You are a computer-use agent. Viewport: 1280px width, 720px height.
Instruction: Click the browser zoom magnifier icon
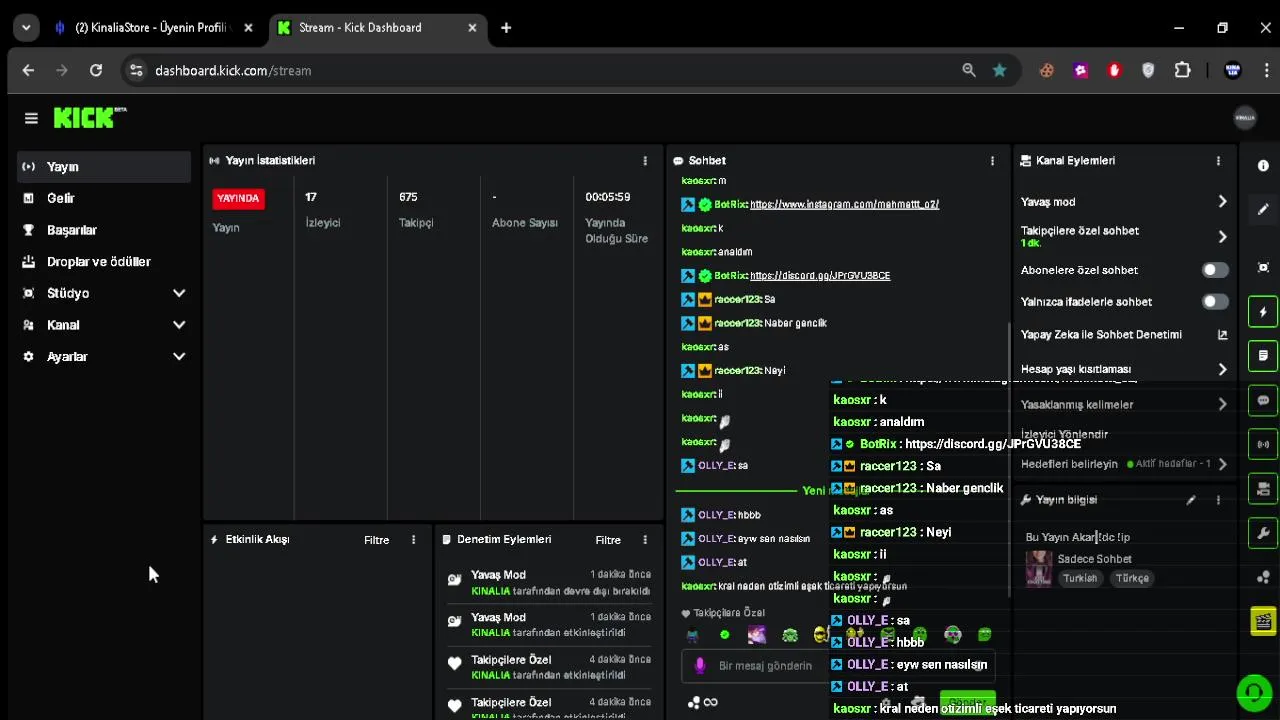(968, 70)
